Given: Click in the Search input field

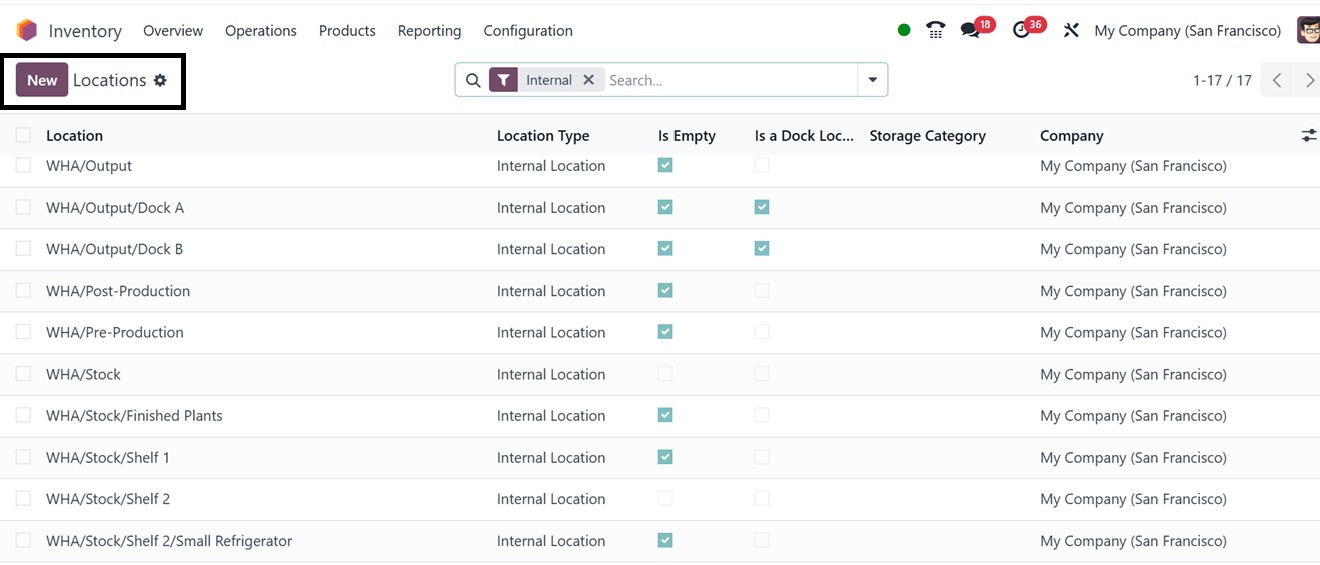Looking at the screenshot, I should 730,80.
